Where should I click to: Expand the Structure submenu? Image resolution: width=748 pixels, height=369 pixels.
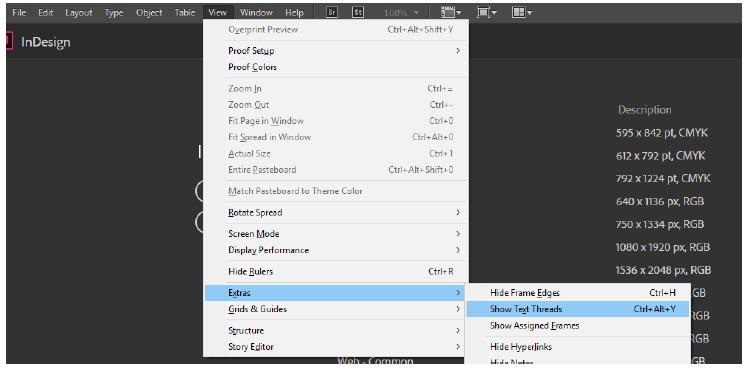[336, 330]
